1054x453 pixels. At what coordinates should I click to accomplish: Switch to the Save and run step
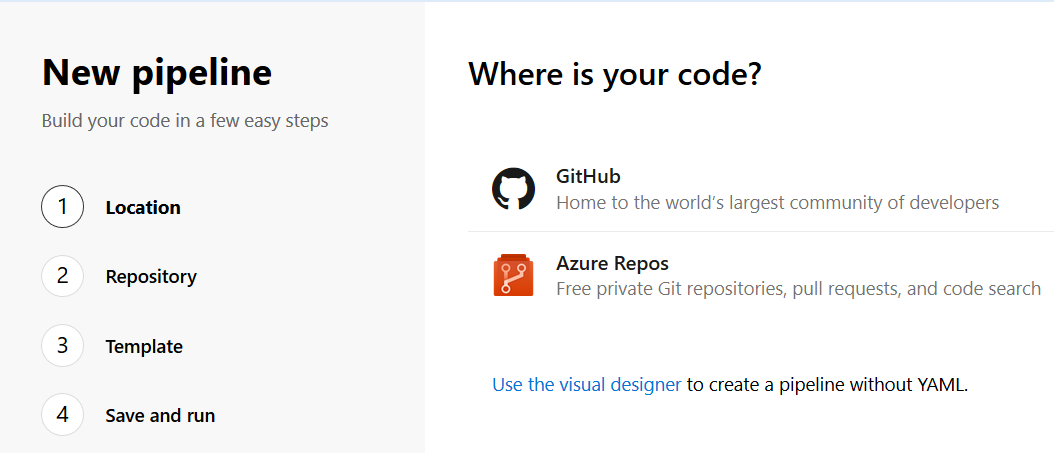point(160,416)
